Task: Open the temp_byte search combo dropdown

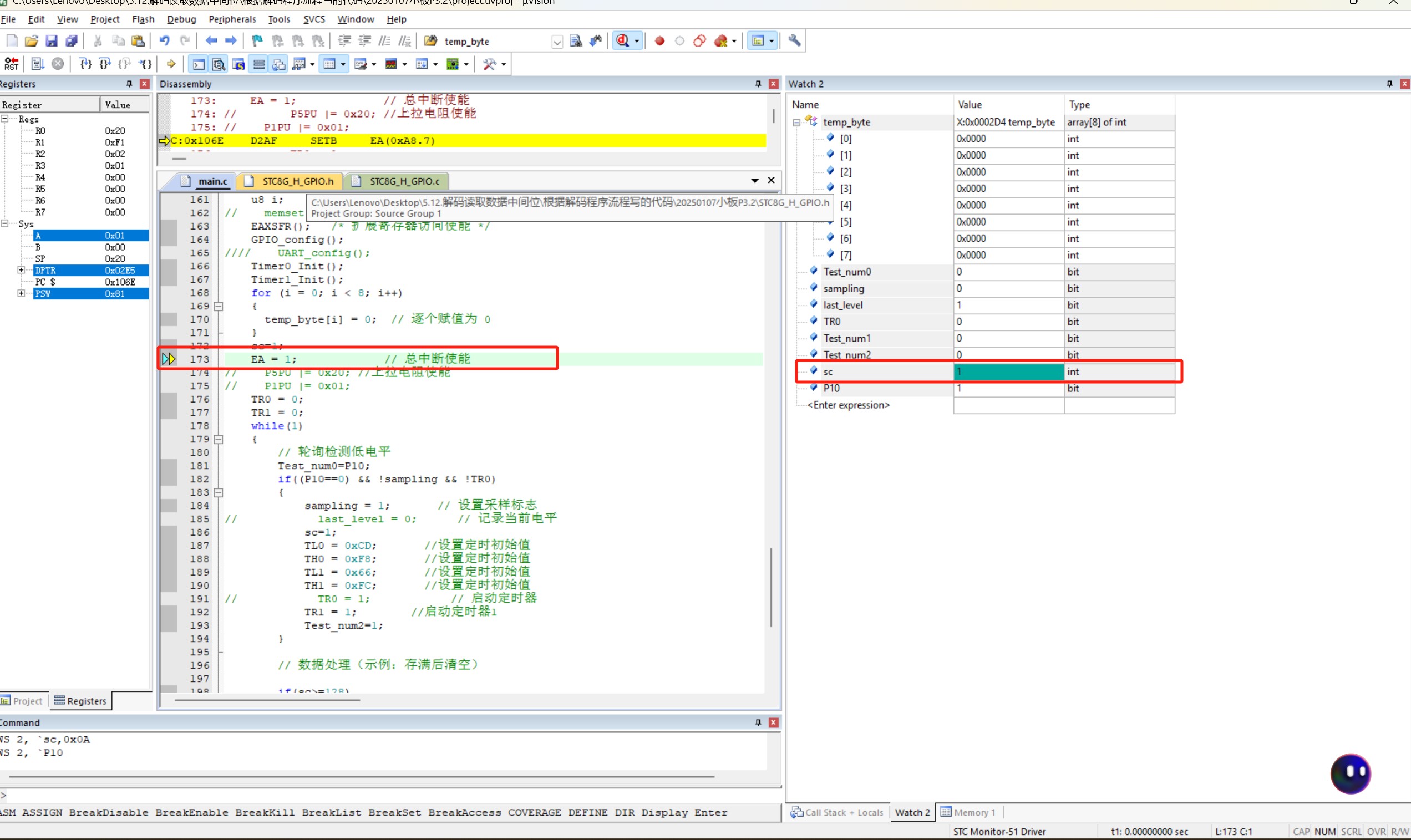Action: (557, 42)
